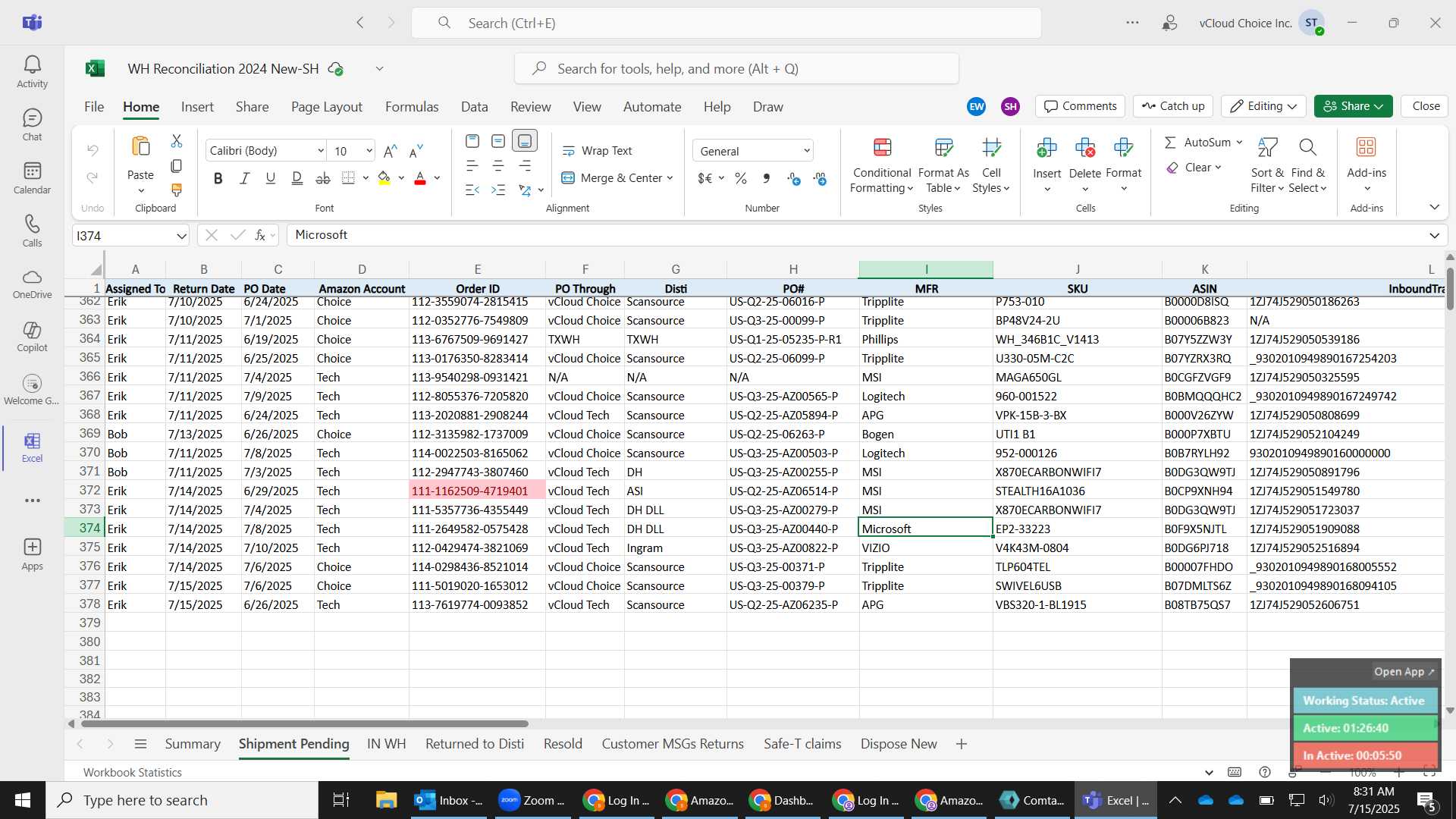Open Workbook Statistics
Viewport: 1456px width, 819px height.
click(x=133, y=772)
